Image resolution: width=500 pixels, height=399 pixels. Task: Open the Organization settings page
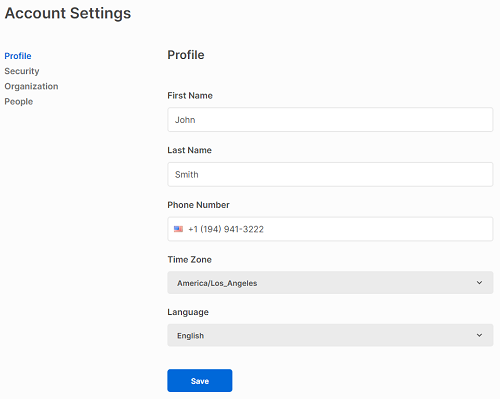pos(31,86)
